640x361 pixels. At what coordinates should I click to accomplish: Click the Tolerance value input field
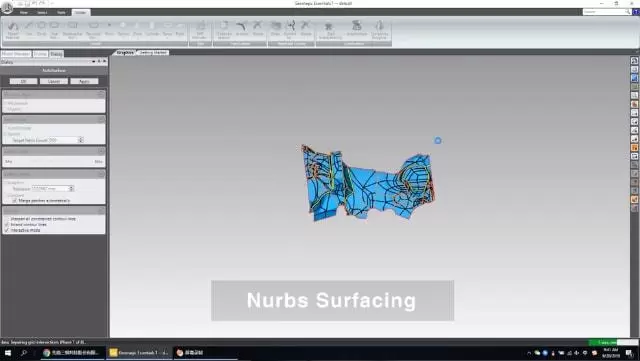pos(50,189)
